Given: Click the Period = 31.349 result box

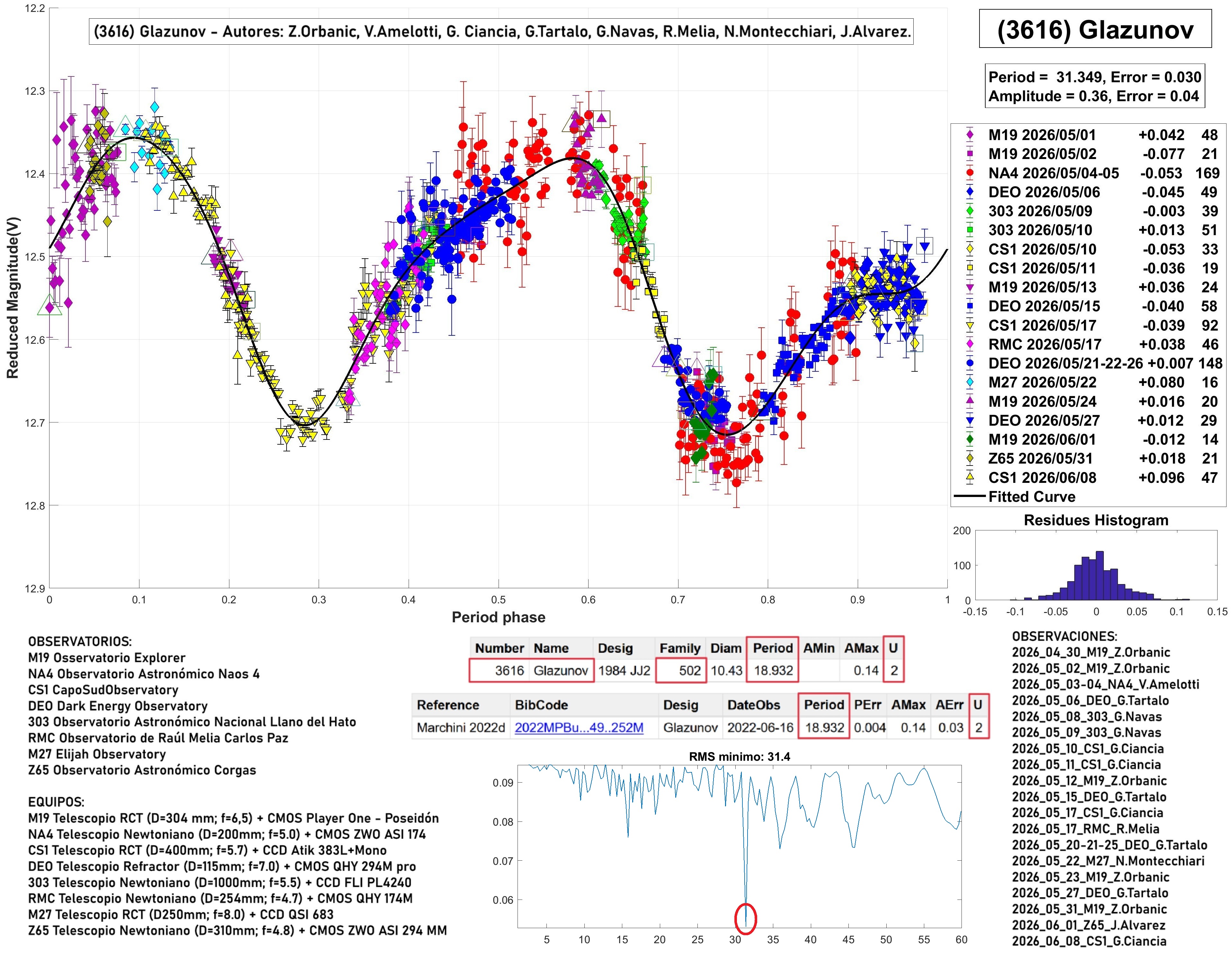Looking at the screenshot, I should tap(1095, 86).
